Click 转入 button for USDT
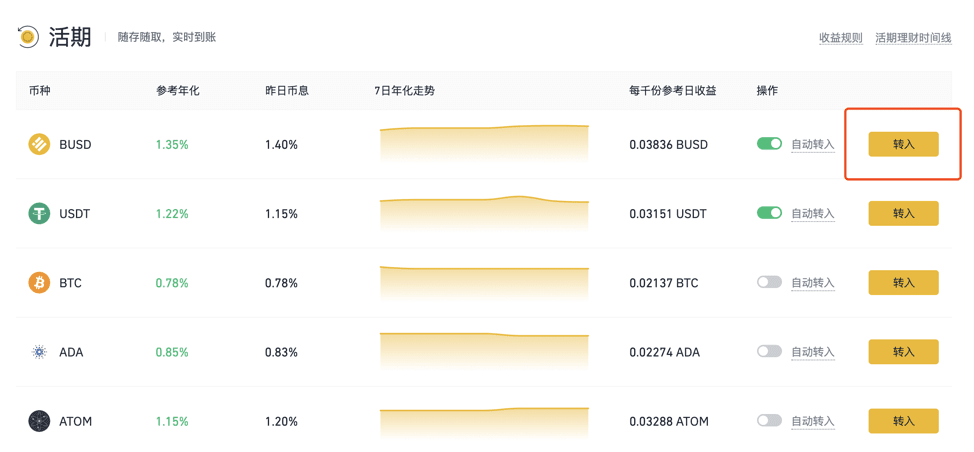 click(x=903, y=214)
